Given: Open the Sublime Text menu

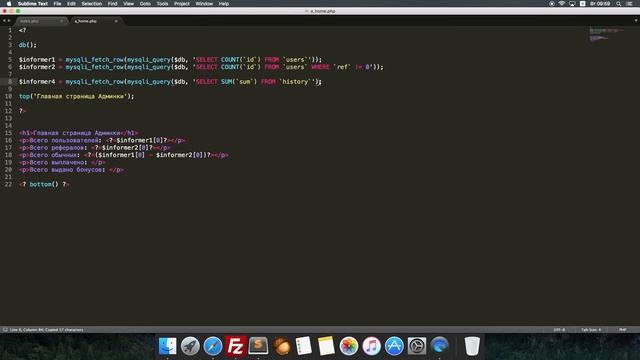Looking at the screenshot, I should click(33, 4).
